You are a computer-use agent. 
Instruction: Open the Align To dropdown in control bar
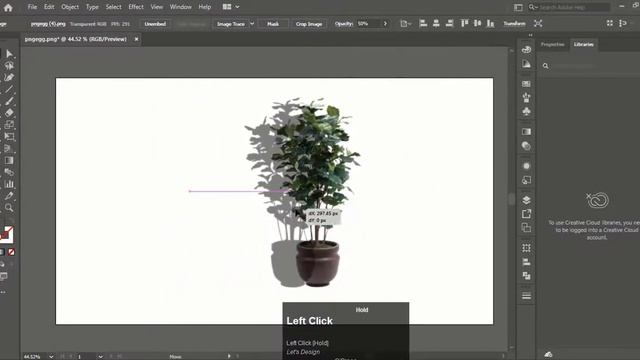click(405, 24)
